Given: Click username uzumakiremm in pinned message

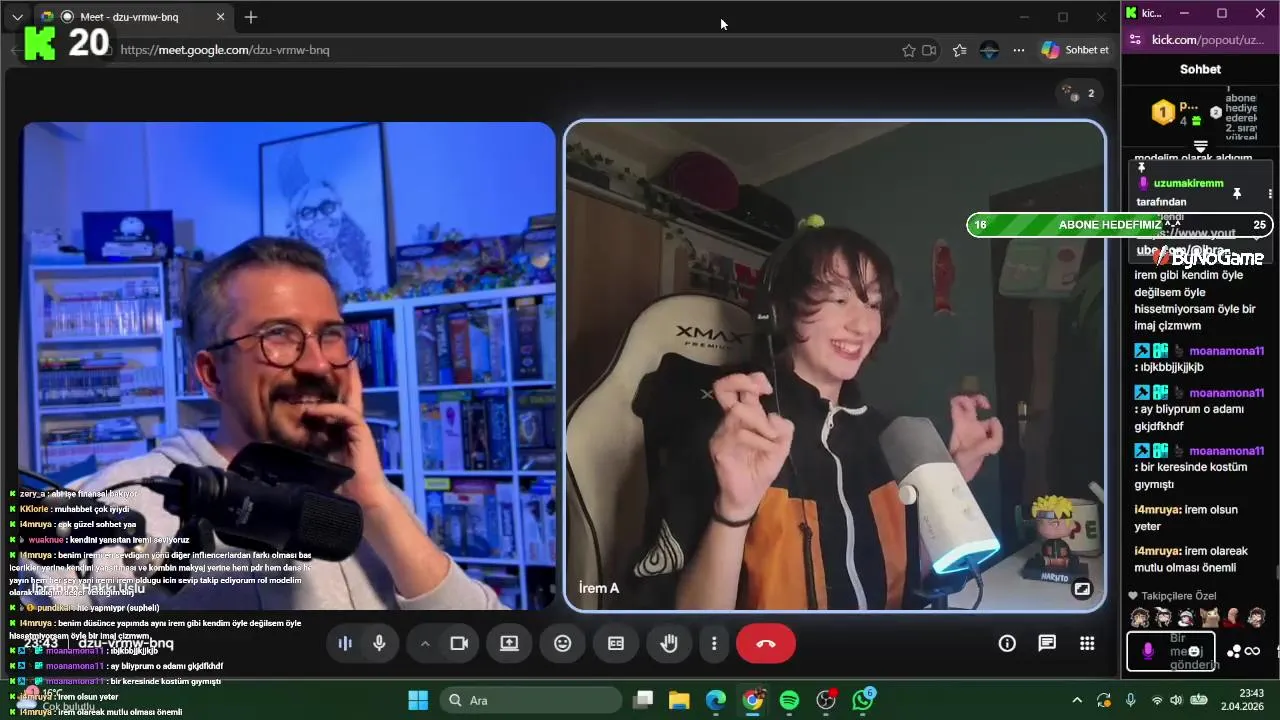Looking at the screenshot, I should (1188, 183).
